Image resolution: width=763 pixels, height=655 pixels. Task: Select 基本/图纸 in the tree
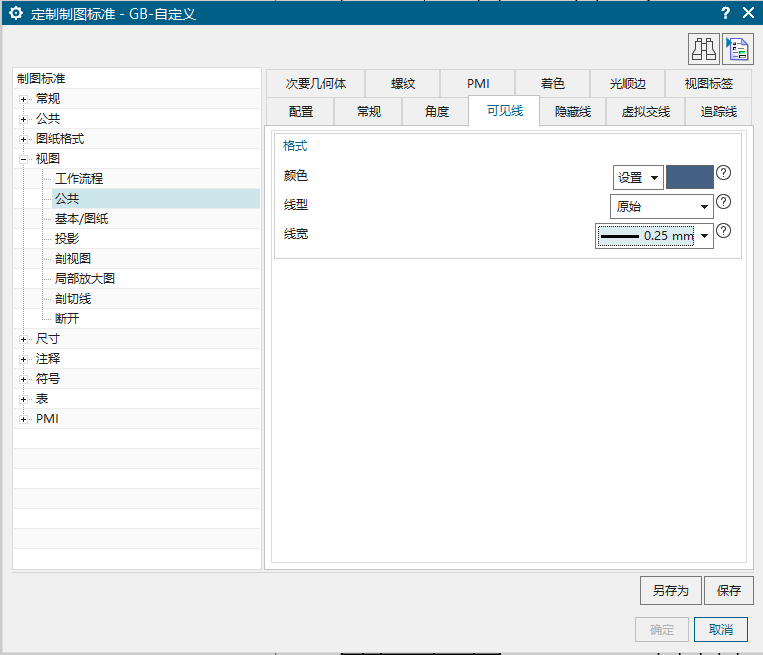coord(81,218)
